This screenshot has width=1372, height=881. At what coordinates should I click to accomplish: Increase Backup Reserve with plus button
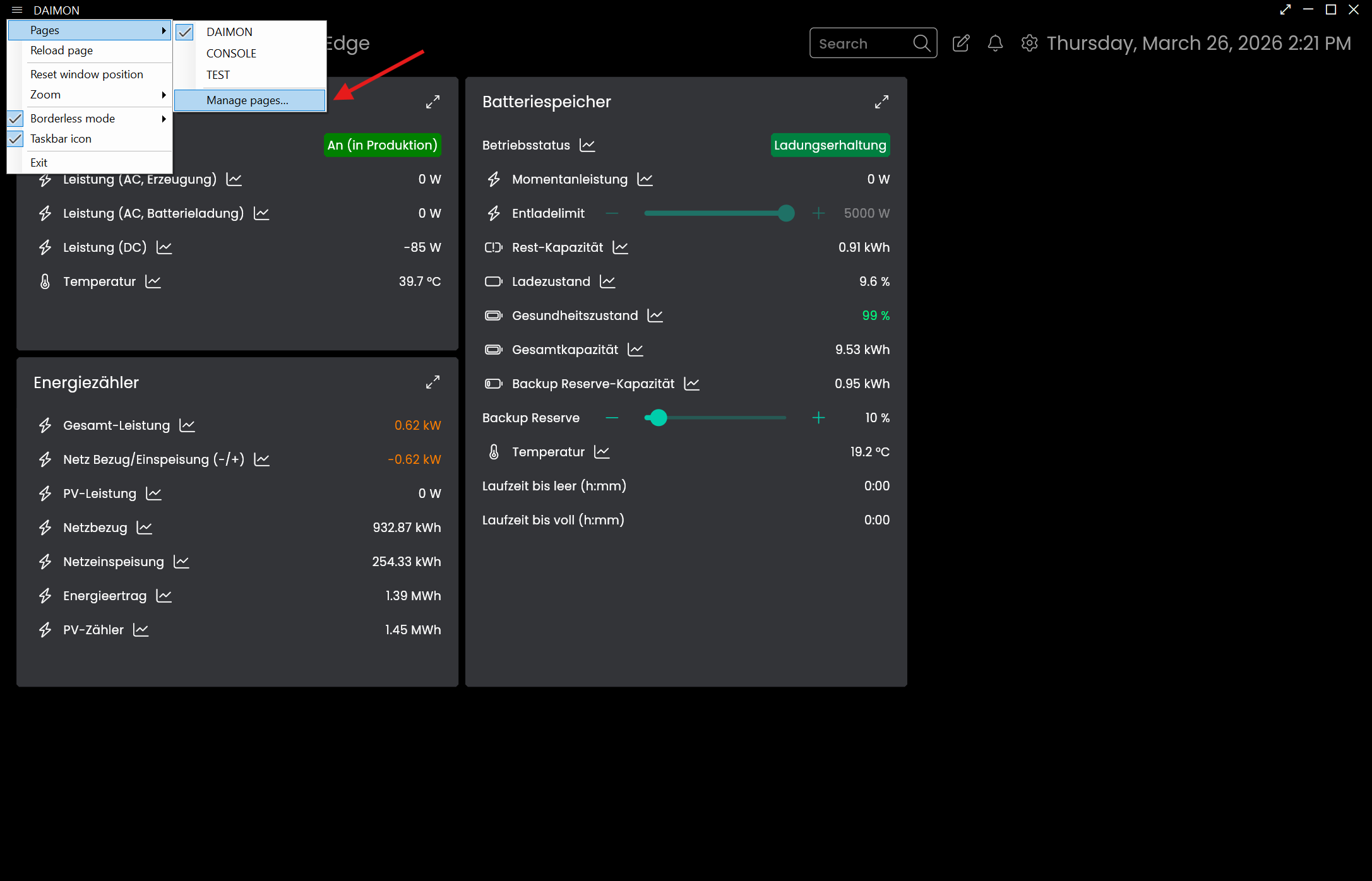click(x=818, y=418)
